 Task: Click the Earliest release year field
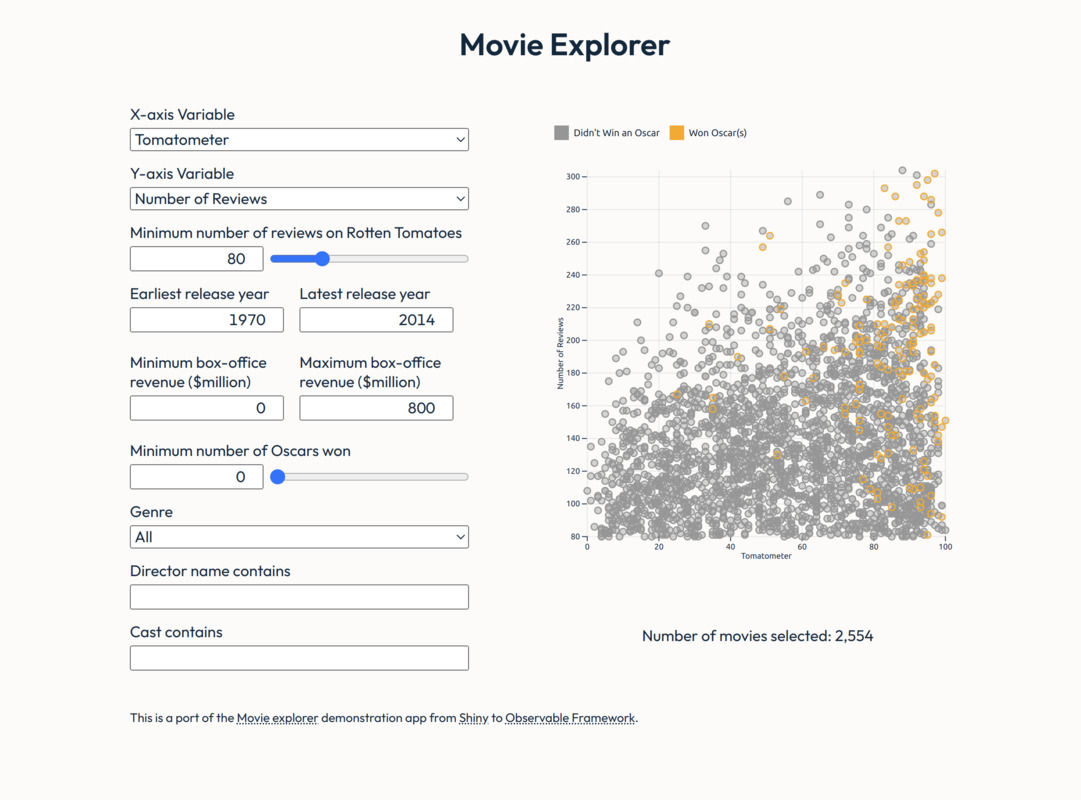207,319
